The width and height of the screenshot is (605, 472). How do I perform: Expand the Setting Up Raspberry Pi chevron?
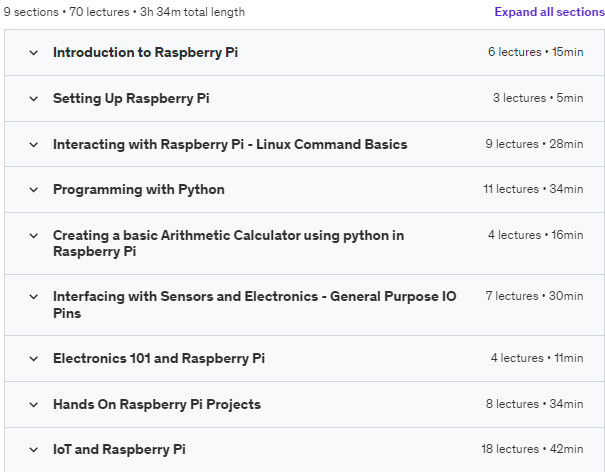[x=34, y=99]
